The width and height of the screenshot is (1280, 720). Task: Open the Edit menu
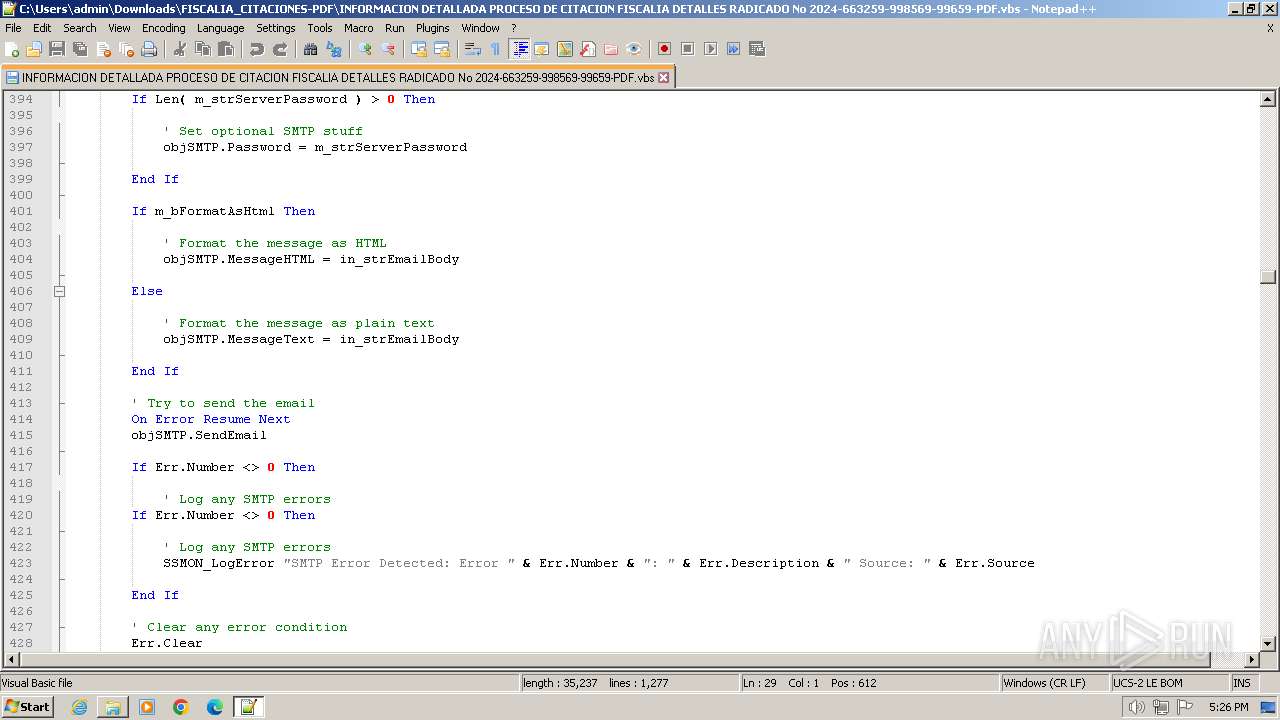tap(42, 28)
